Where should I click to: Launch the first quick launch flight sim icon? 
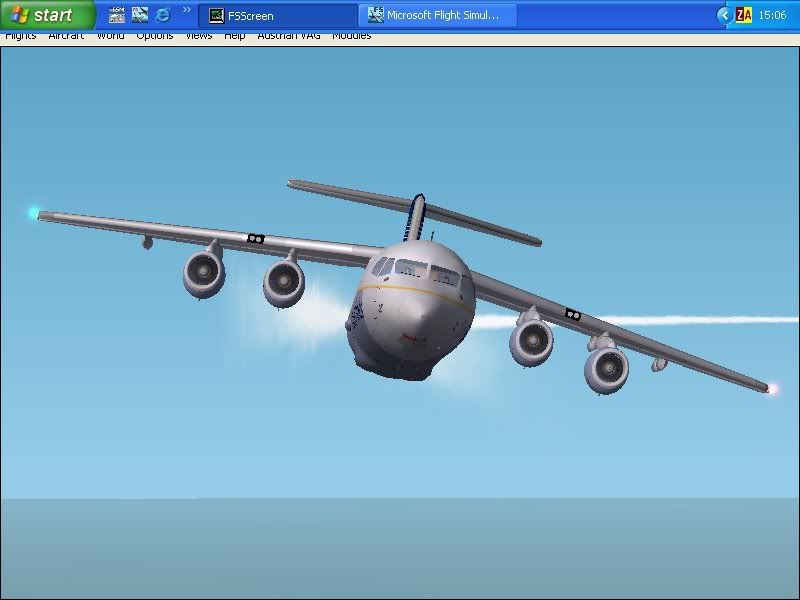pyautogui.click(x=117, y=15)
